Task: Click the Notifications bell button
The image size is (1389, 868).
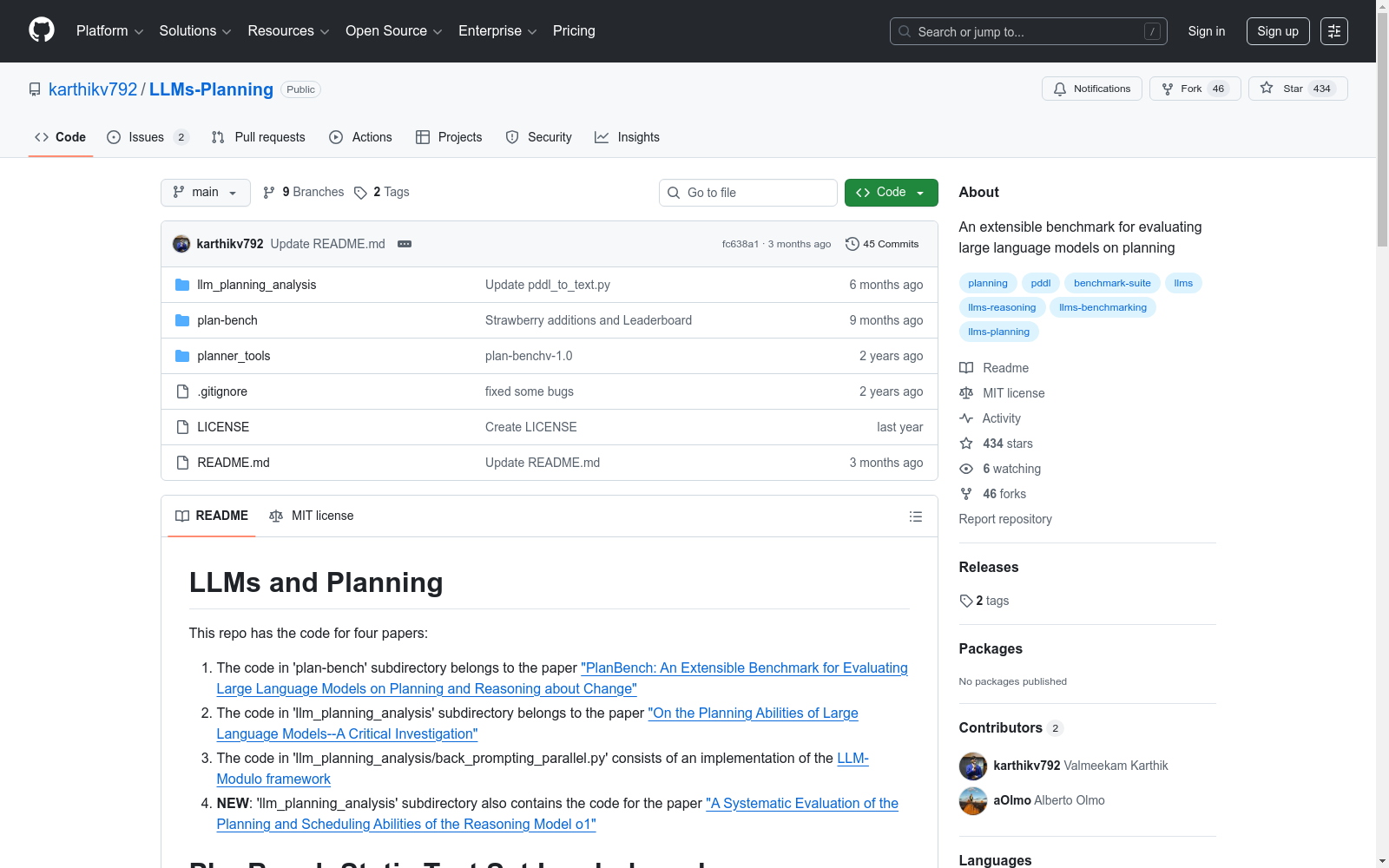Action: [x=1092, y=89]
